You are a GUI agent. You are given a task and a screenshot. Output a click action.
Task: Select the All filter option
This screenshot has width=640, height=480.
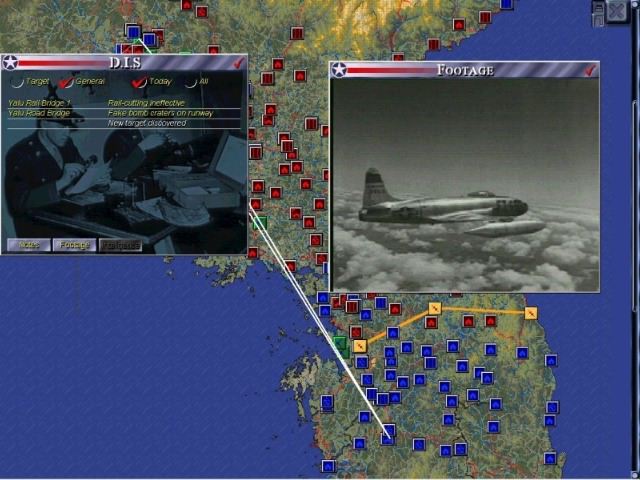pyautogui.click(x=190, y=81)
